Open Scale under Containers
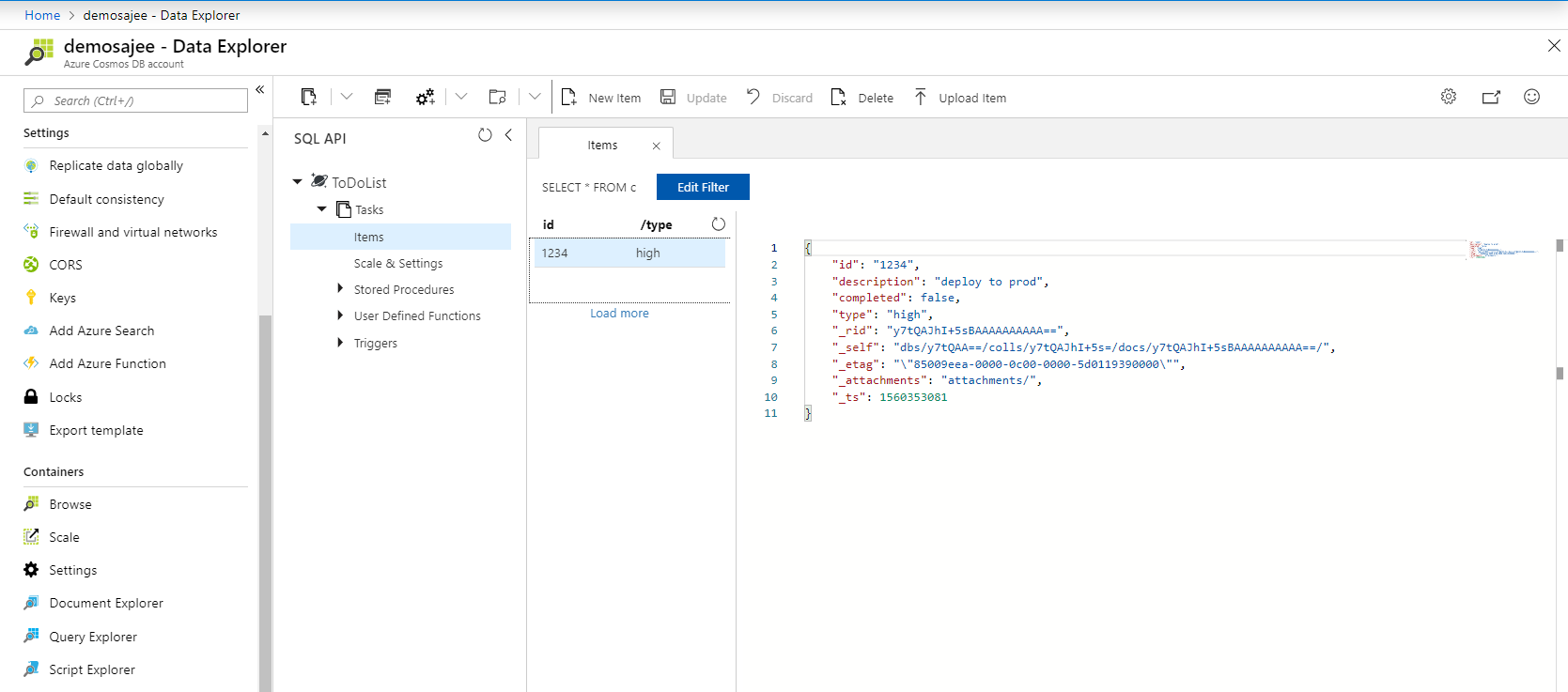 click(x=64, y=537)
